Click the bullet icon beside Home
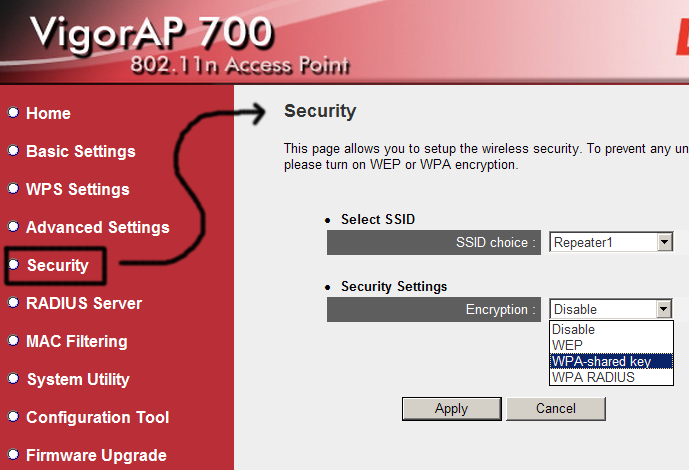Image resolution: width=689 pixels, height=470 pixels. coord(14,112)
